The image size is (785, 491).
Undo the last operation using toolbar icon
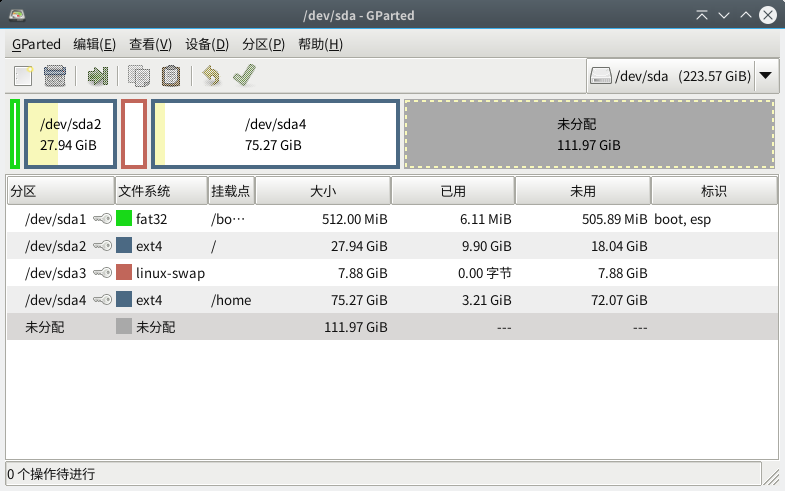tap(211, 76)
